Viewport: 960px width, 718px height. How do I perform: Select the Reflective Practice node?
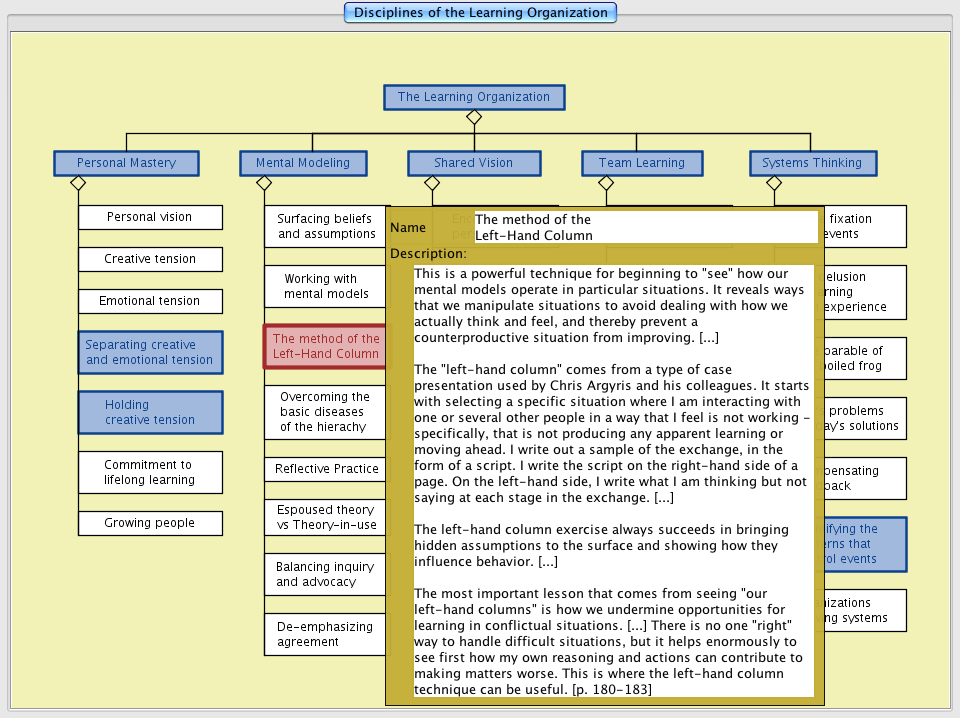(x=326, y=468)
